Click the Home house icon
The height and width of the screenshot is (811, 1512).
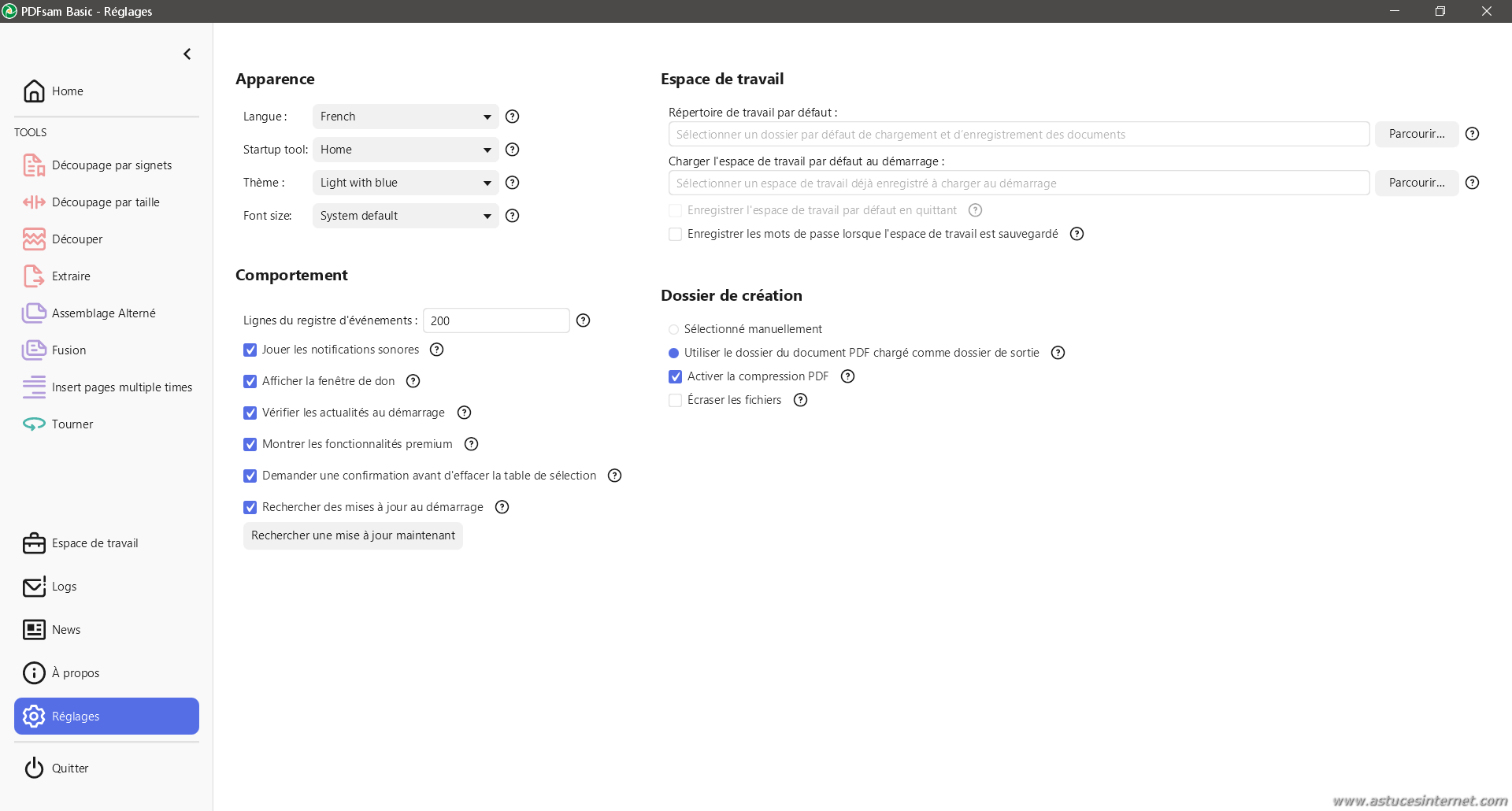pos(34,91)
